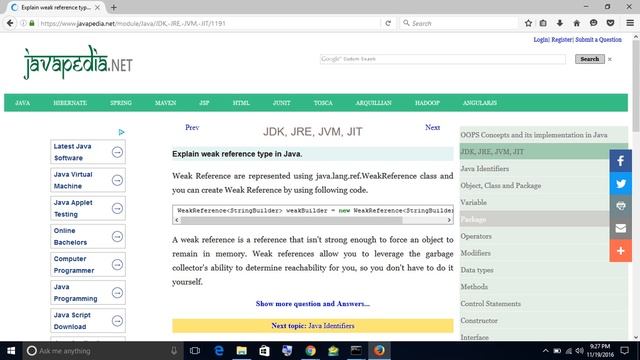
Task: Launch Microsoft Edge from the taskbar
Action: tap(219, 351)
